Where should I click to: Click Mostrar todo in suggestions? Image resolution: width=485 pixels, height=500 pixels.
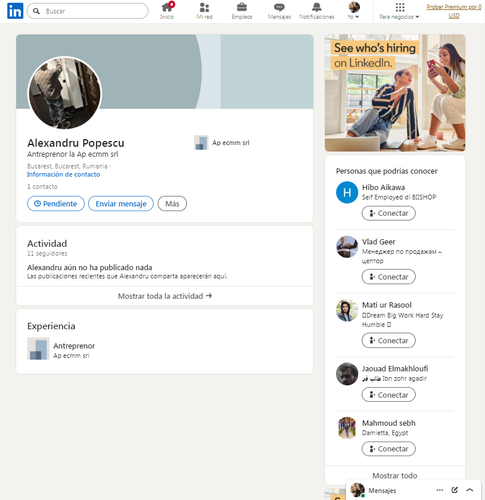coord(395,476)
